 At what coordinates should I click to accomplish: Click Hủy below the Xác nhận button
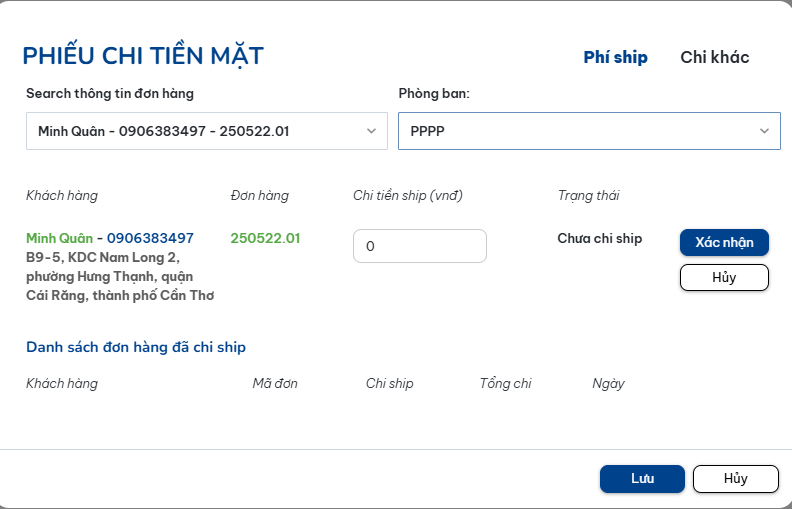click(x=724, y=277)
